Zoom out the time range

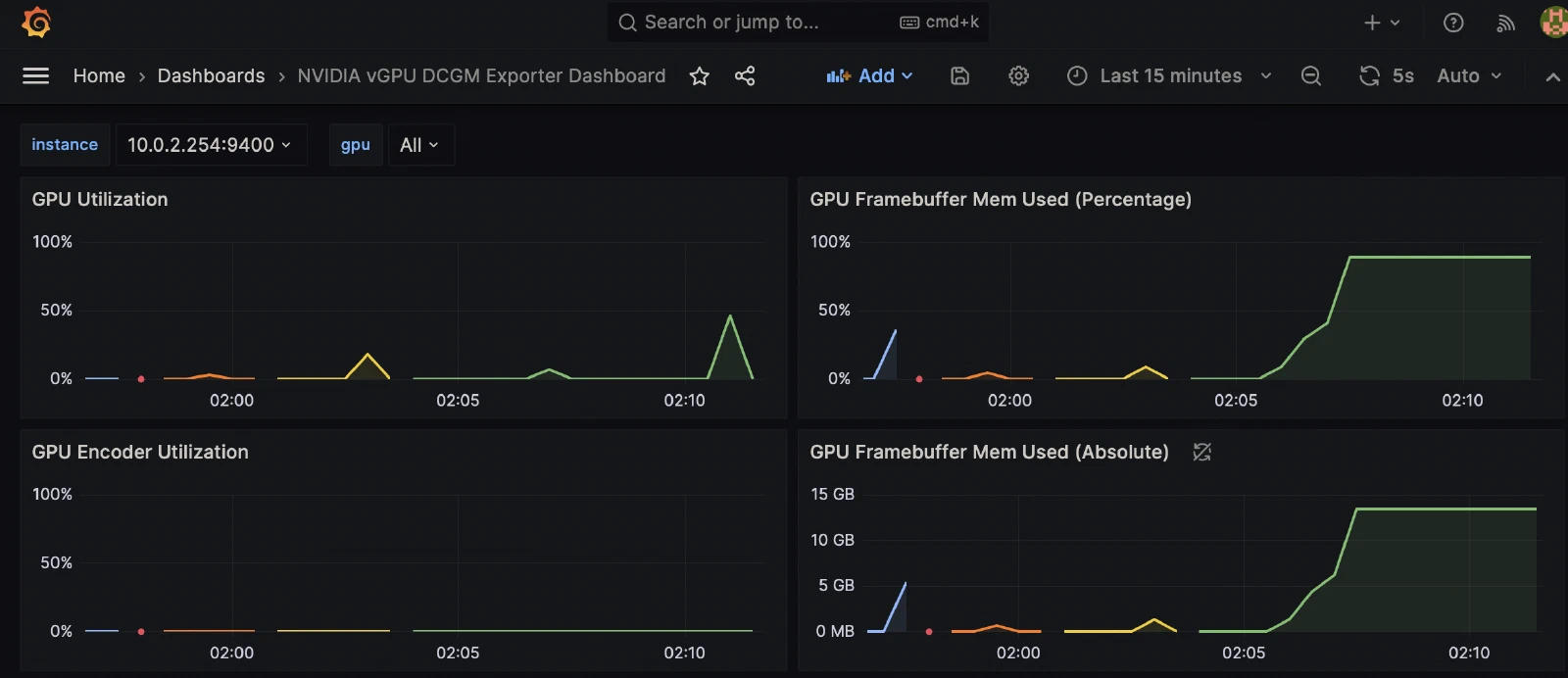click(1311, 75)
